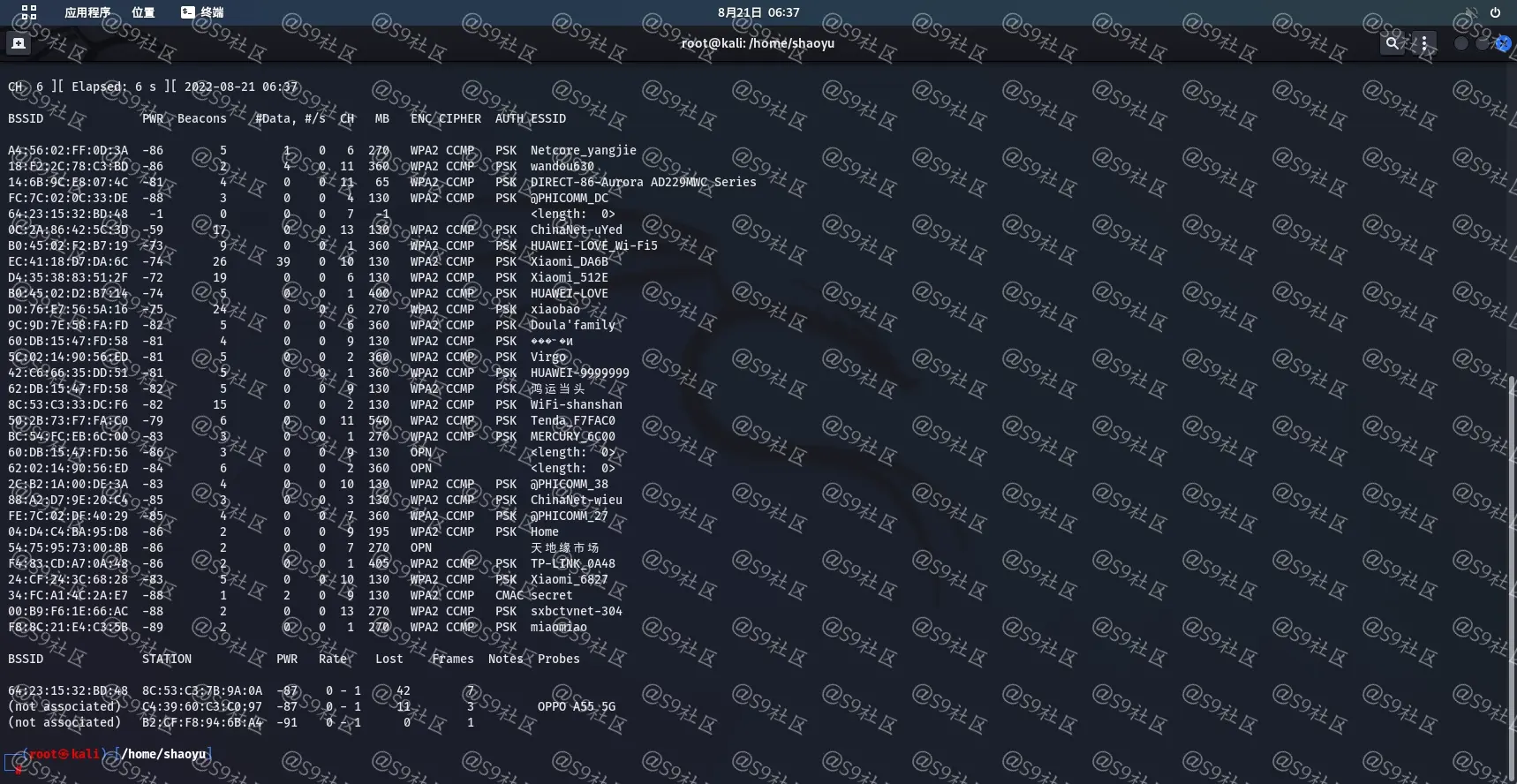1517x784 pixels.
Task: Click ESSID Xiaomi_6827
Action: [x=569, y=579]
